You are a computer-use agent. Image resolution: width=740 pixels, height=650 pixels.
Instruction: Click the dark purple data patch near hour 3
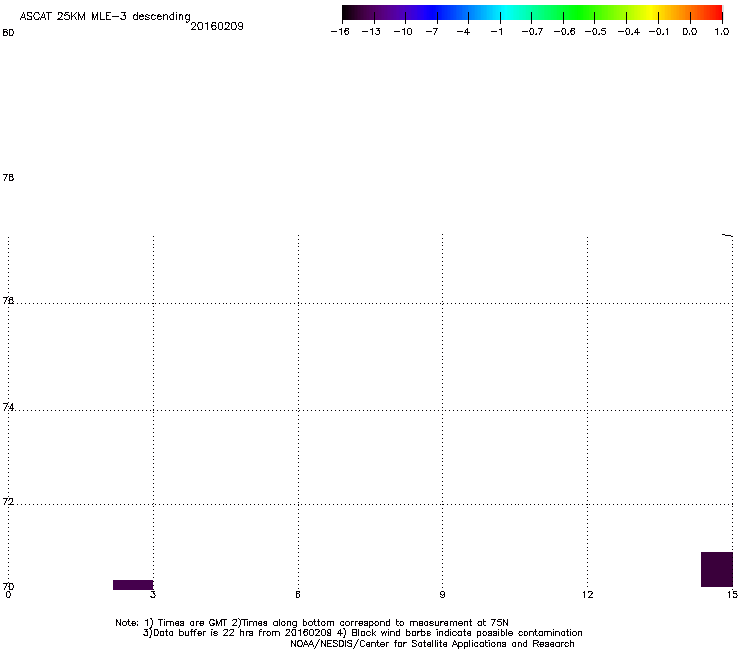point(133,585)
